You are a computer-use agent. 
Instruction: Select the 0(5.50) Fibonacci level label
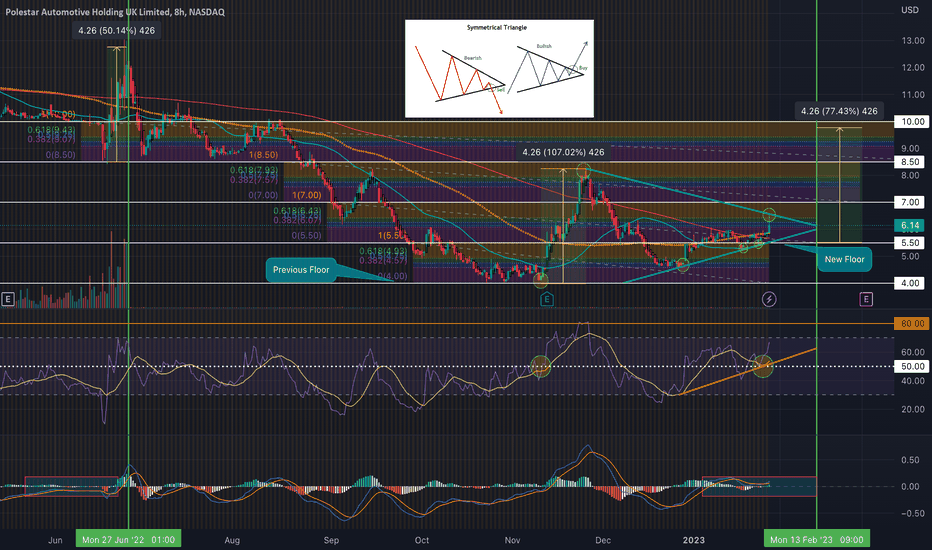pyautogui.click(x=306, y=235)
